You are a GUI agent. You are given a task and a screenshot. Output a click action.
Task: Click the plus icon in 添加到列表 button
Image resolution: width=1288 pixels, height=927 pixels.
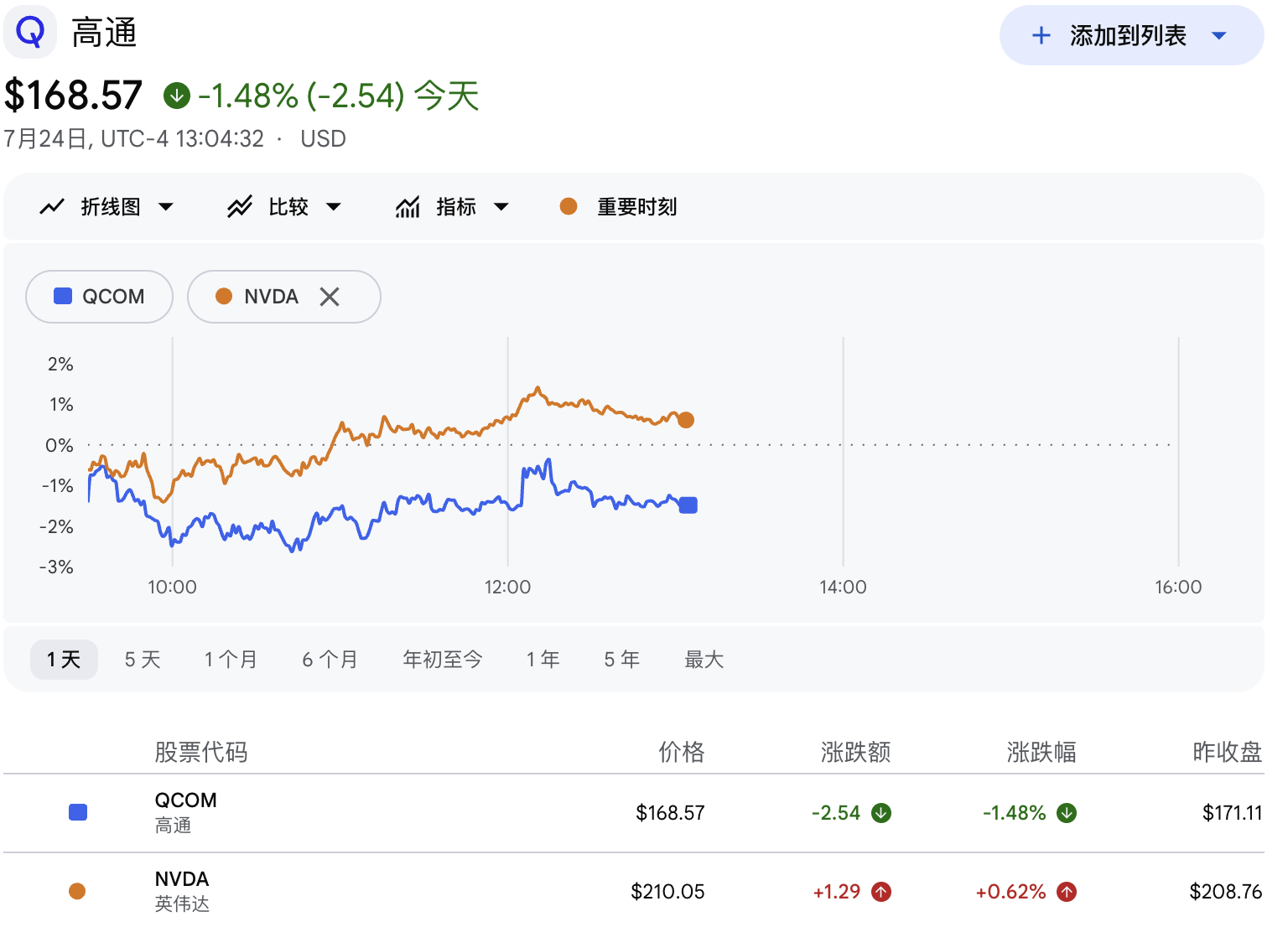1041,35
